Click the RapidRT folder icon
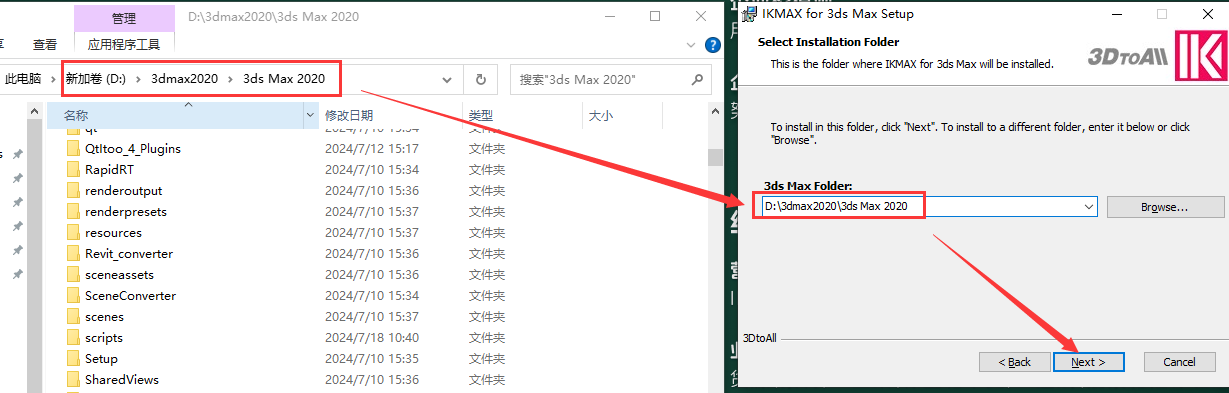 72,169
